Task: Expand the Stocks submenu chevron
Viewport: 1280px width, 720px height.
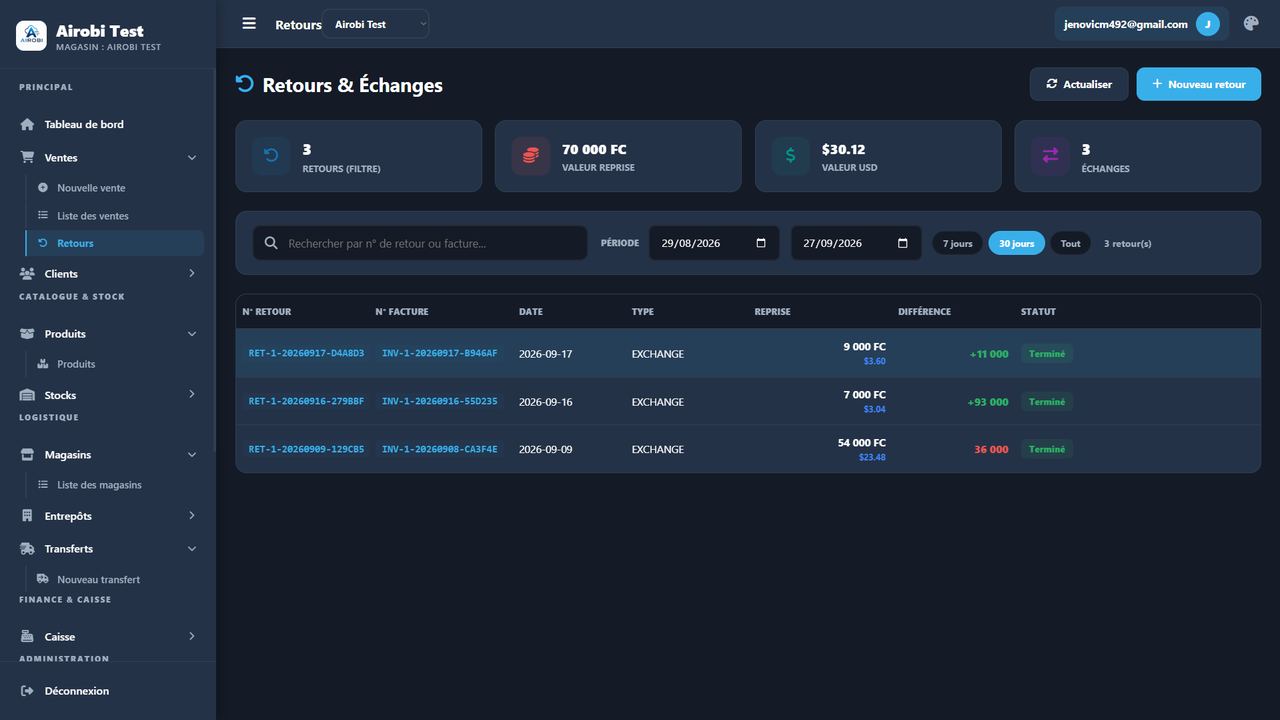Action: point(192,395)
